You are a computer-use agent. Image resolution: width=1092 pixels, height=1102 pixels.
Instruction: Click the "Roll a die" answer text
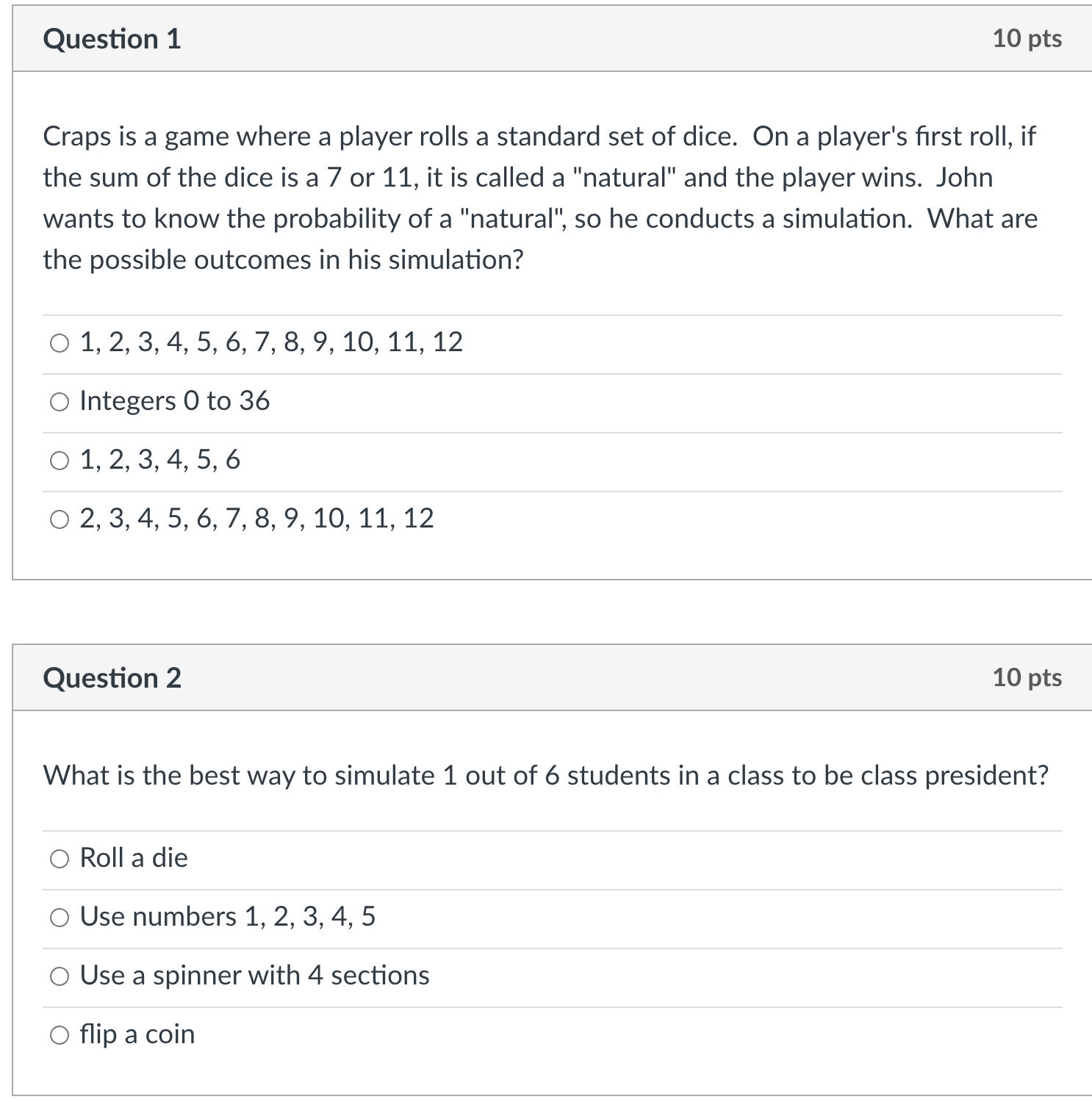click(133, 857)
